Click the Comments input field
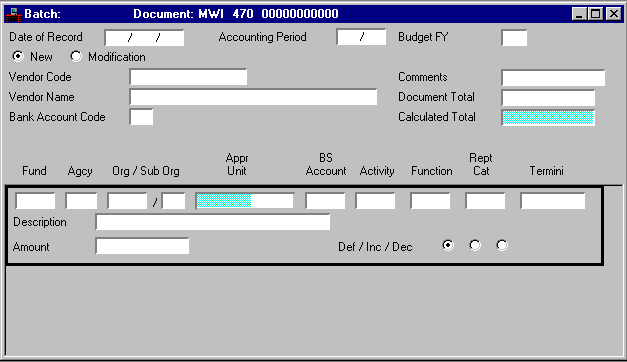 pyautogui.click(x=553, y=78)
